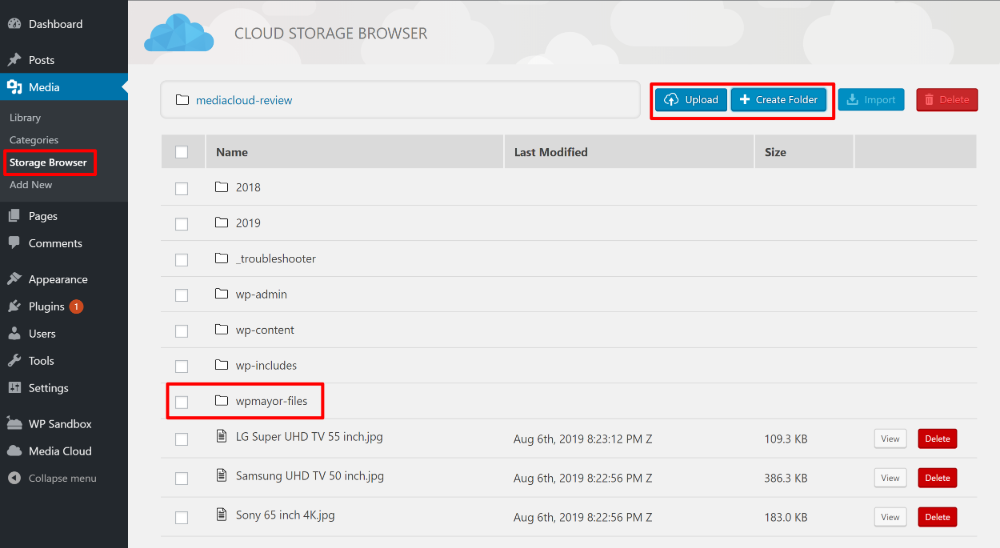Click the 386.3 KB size value
Screen dimensions: 1000x548
(x=786, y=478)
